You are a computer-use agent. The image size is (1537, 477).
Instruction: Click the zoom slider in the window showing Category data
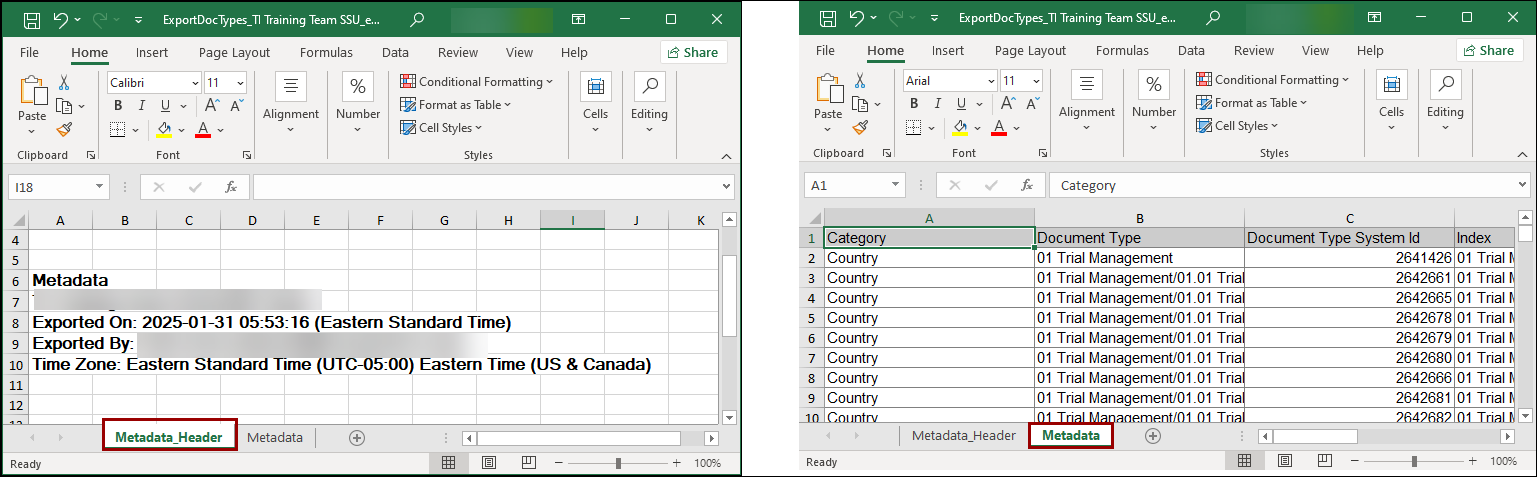point(1414,462)
